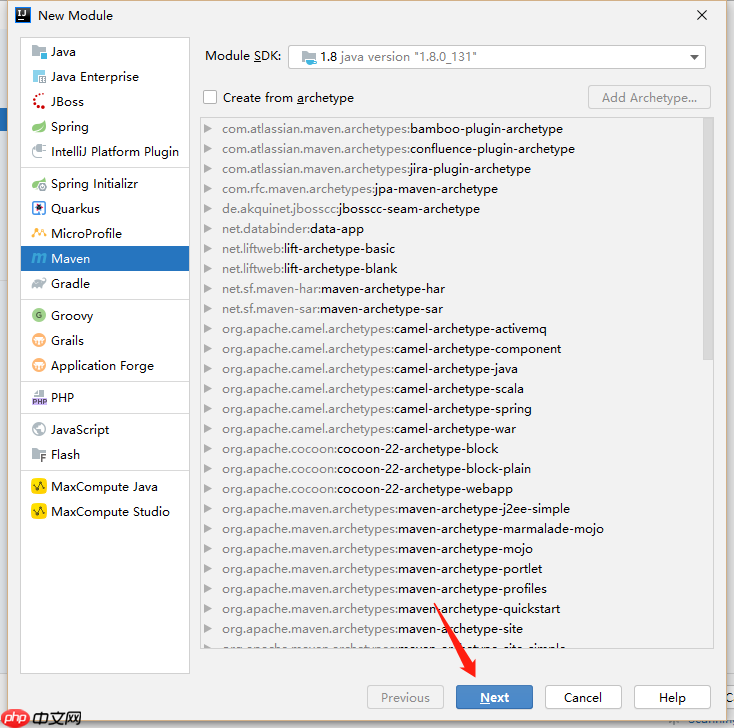734x728 pixels.
Task: Click the Spring Initializr icon
Action: pyautogui.click(x=39, y=184)
